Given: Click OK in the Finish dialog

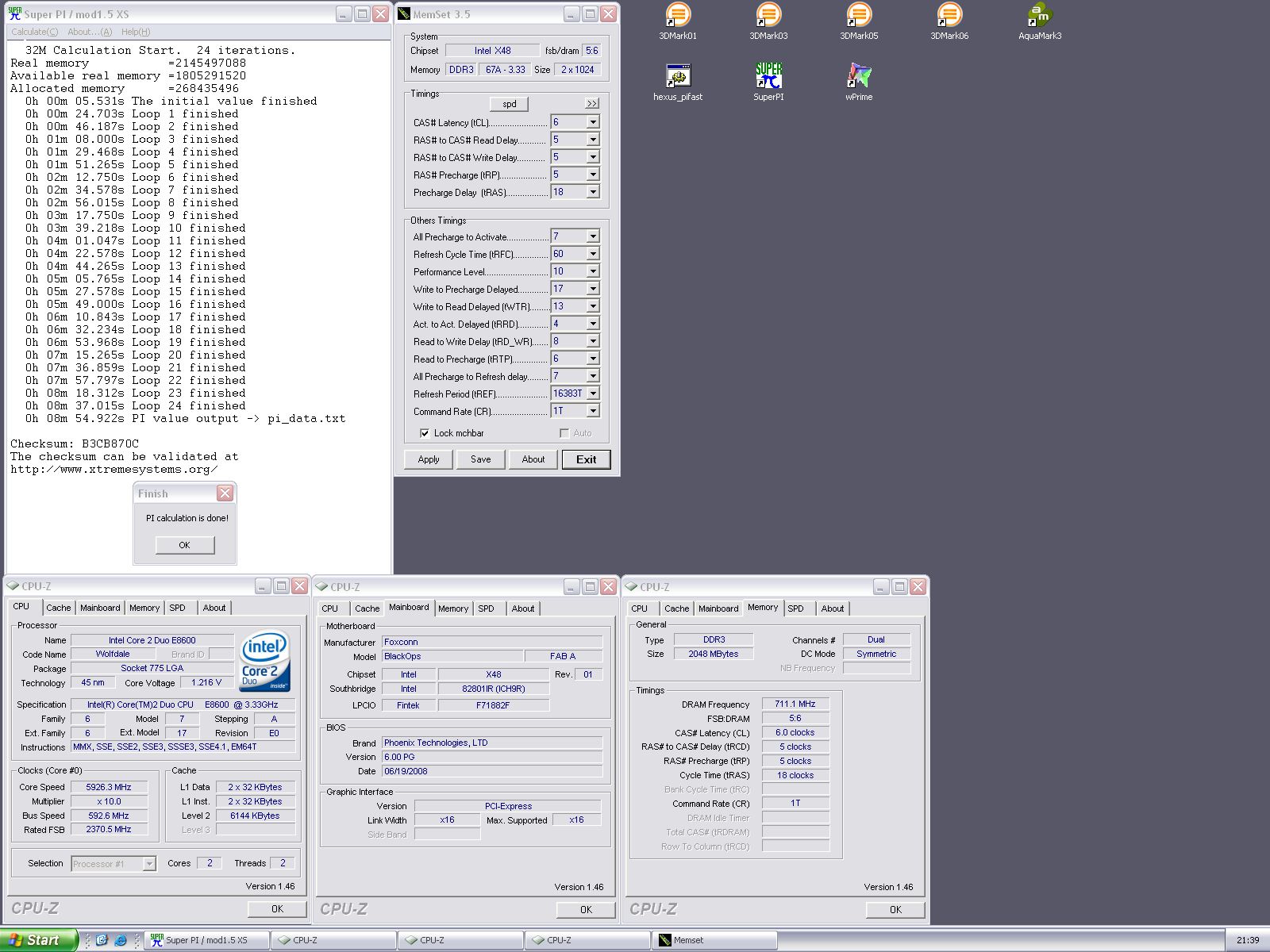Looking at the screenshot, I should tap(184, 545).
